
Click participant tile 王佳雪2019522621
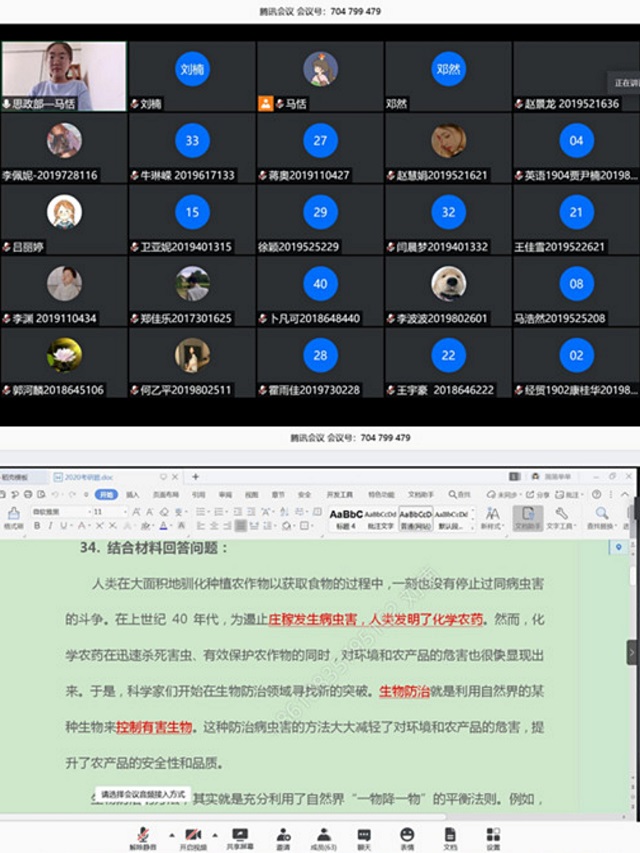[576, 219]
